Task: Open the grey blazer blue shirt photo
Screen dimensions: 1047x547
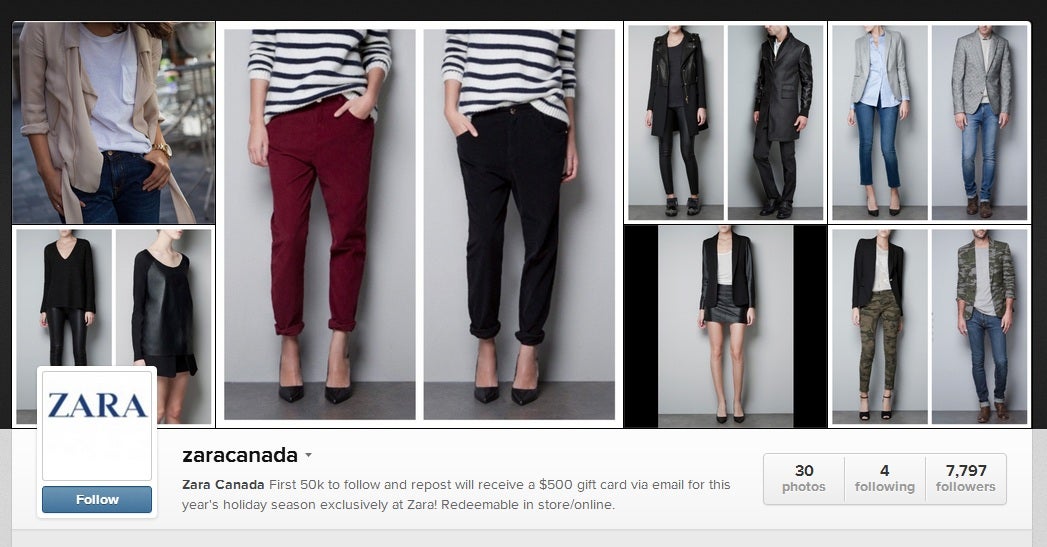Action: point(879,122)
